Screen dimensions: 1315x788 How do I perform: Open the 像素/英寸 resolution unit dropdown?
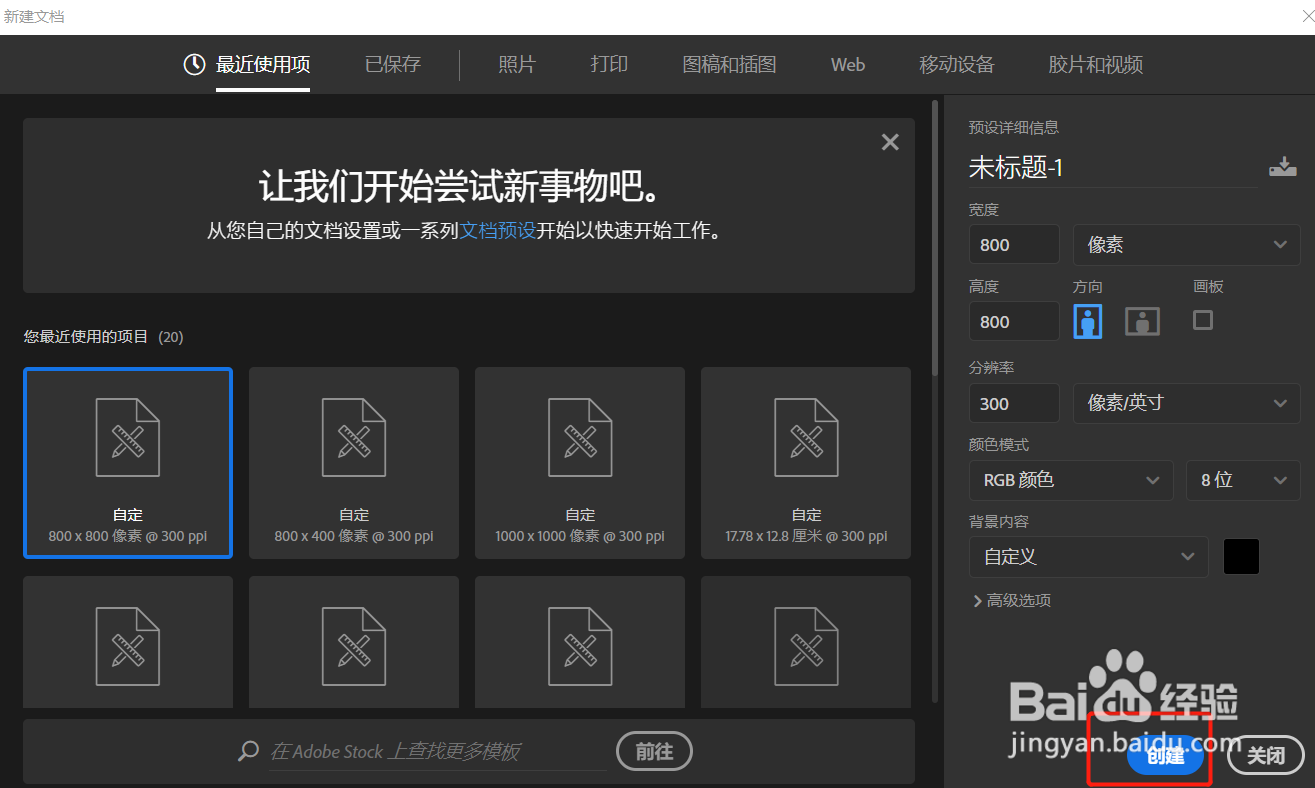pos(1186,403)
